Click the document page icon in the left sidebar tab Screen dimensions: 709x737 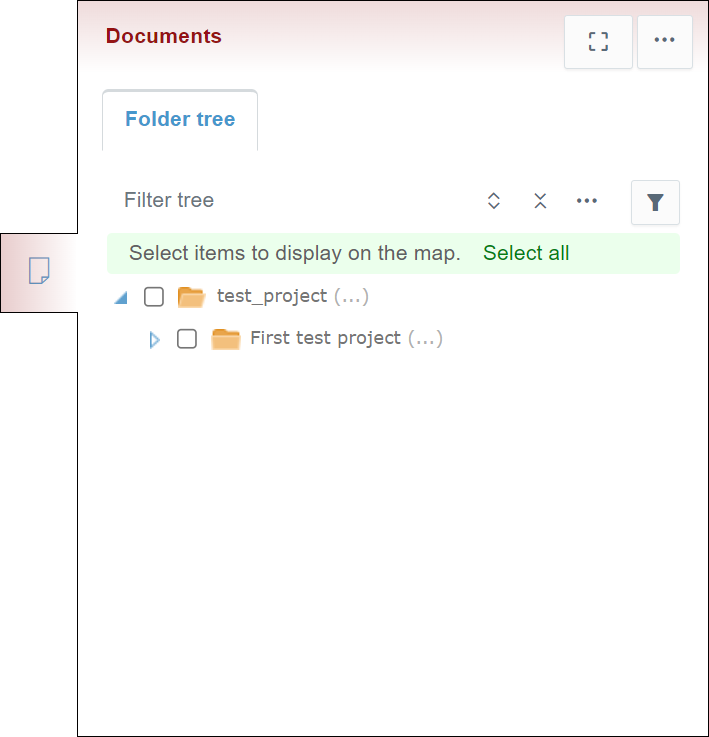coord(39,270)
